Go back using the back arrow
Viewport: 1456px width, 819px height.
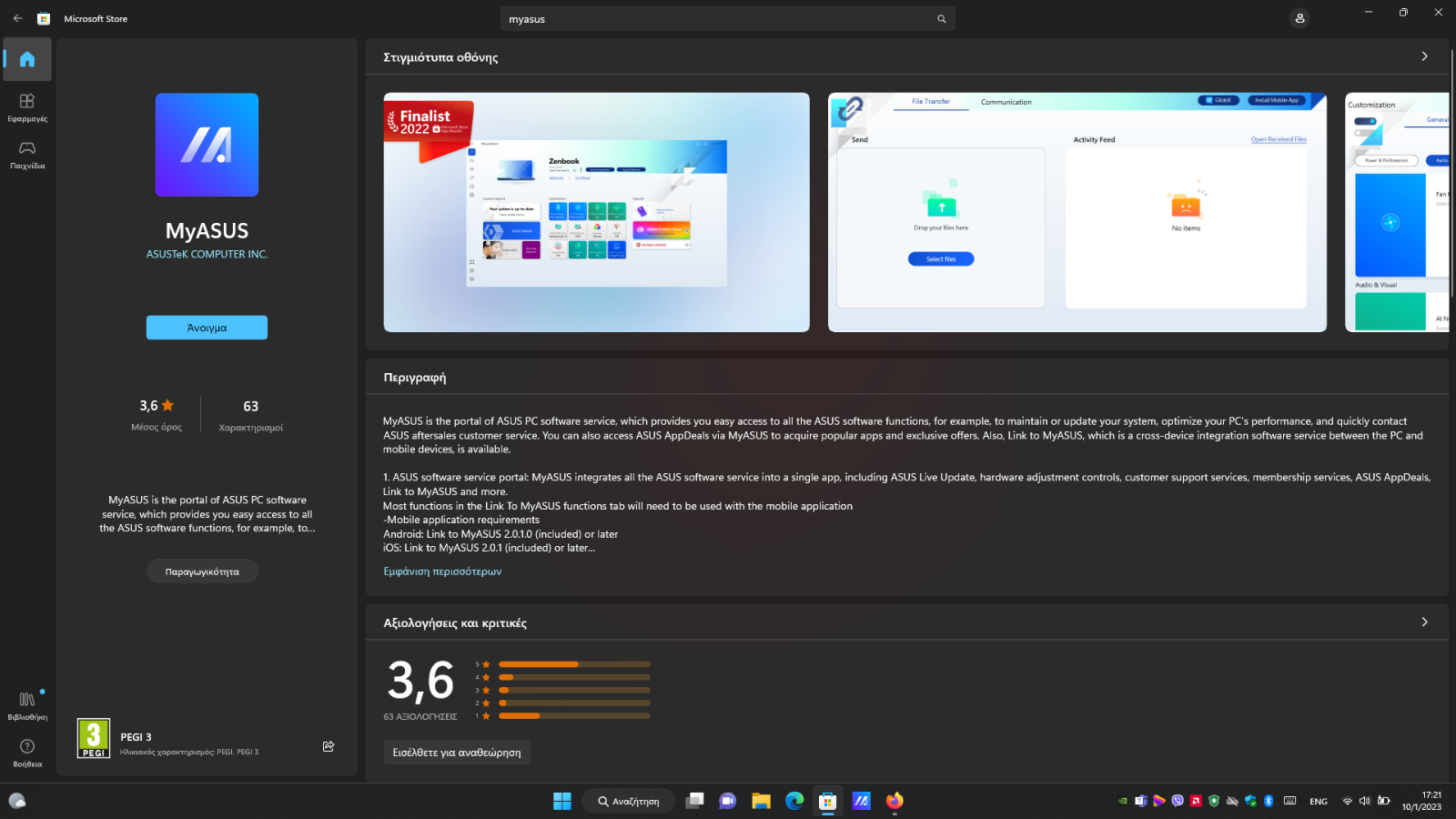pyautogui.click(x=18, y=18)
